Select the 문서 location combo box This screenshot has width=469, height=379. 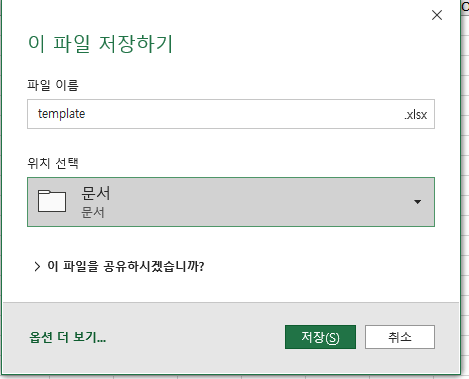pos(231,202)
